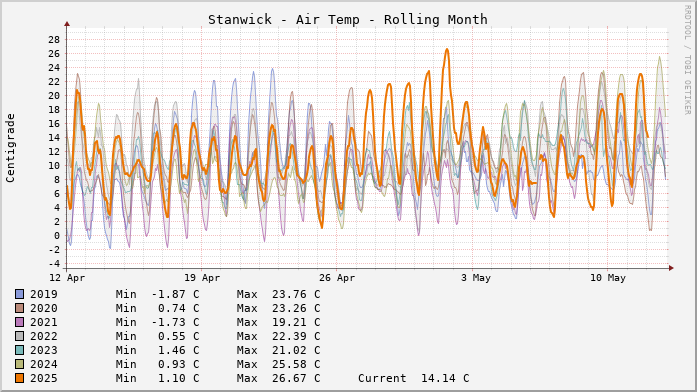Click the 2019 maximum value '23.76 C'
Screen dimensions: 697x392
click(x=296, y=294)
